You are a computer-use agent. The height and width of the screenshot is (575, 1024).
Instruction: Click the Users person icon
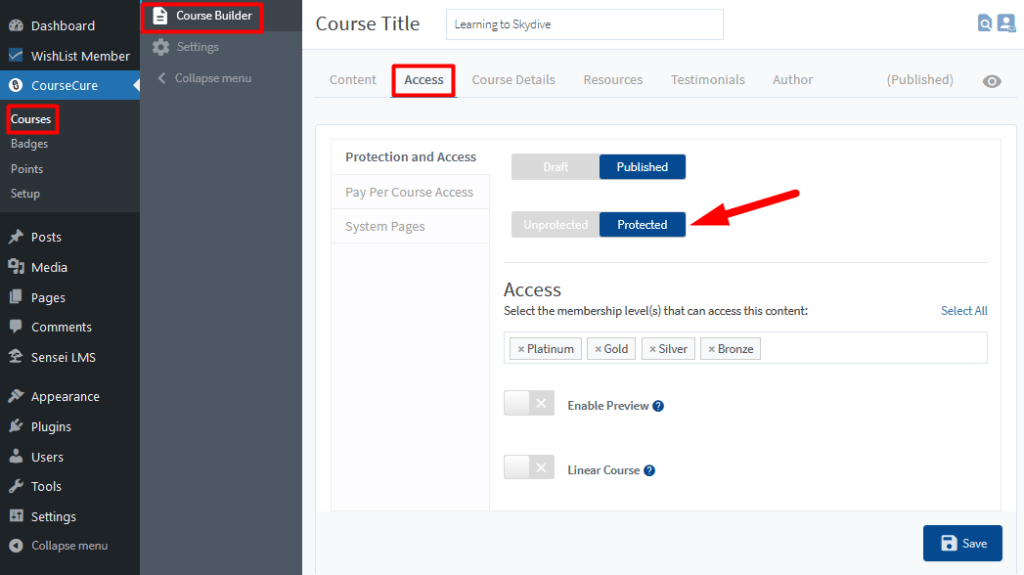(x=16, y=456)
